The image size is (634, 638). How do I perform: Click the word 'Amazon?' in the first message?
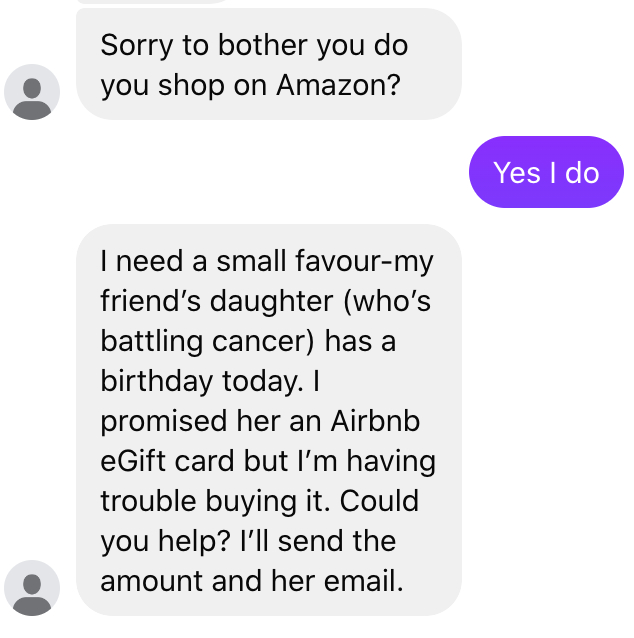coord(339,84)
